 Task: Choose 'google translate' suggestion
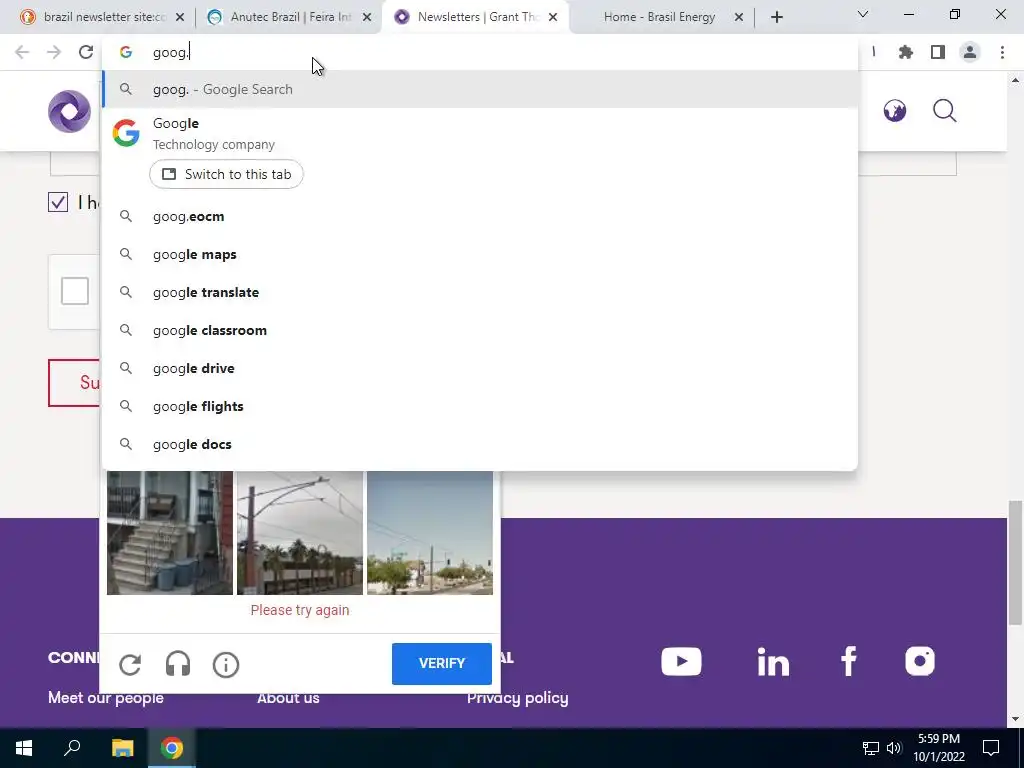click(x=479, y=293)
